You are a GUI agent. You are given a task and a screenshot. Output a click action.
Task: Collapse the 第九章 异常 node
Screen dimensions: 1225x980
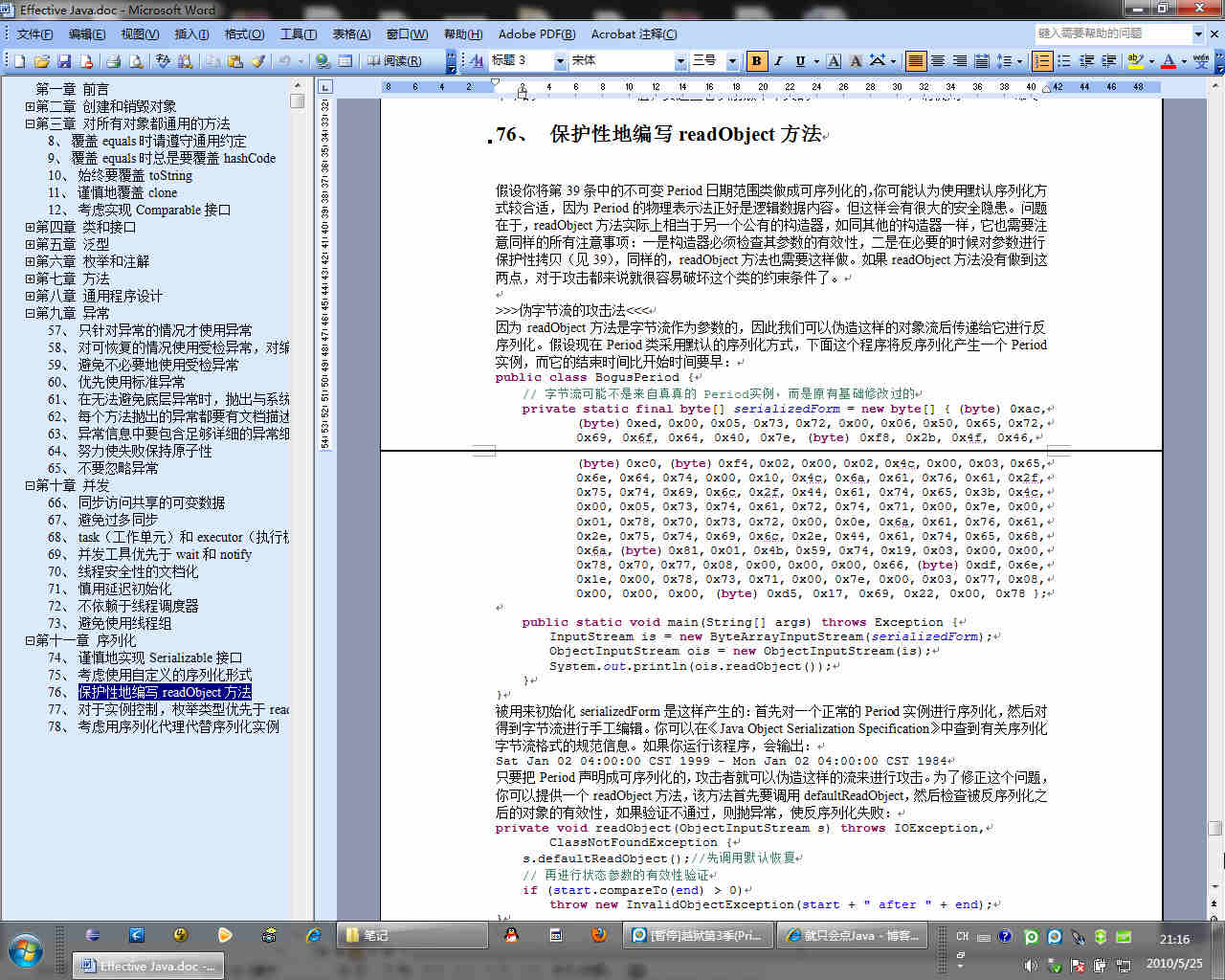click(x=30, y=313)
